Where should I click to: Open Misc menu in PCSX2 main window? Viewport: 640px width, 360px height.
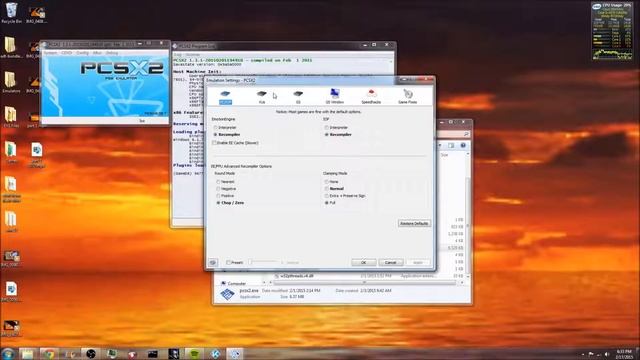pos(97,53)
